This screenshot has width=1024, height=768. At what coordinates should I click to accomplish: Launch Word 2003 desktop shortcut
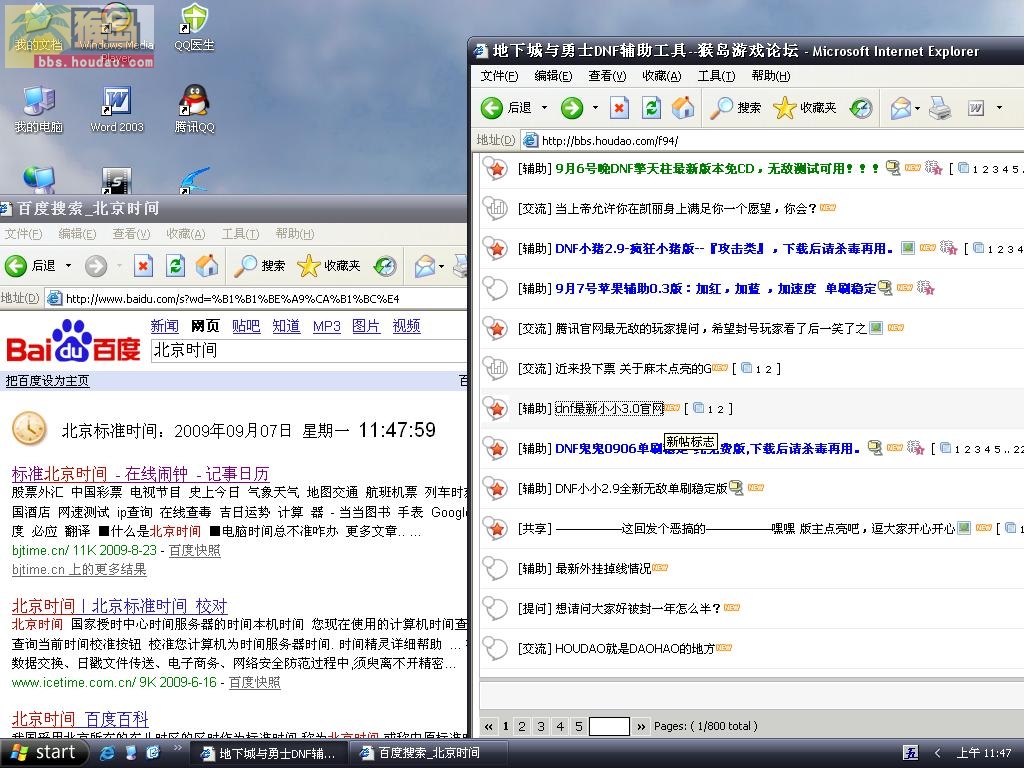[117, 109]
